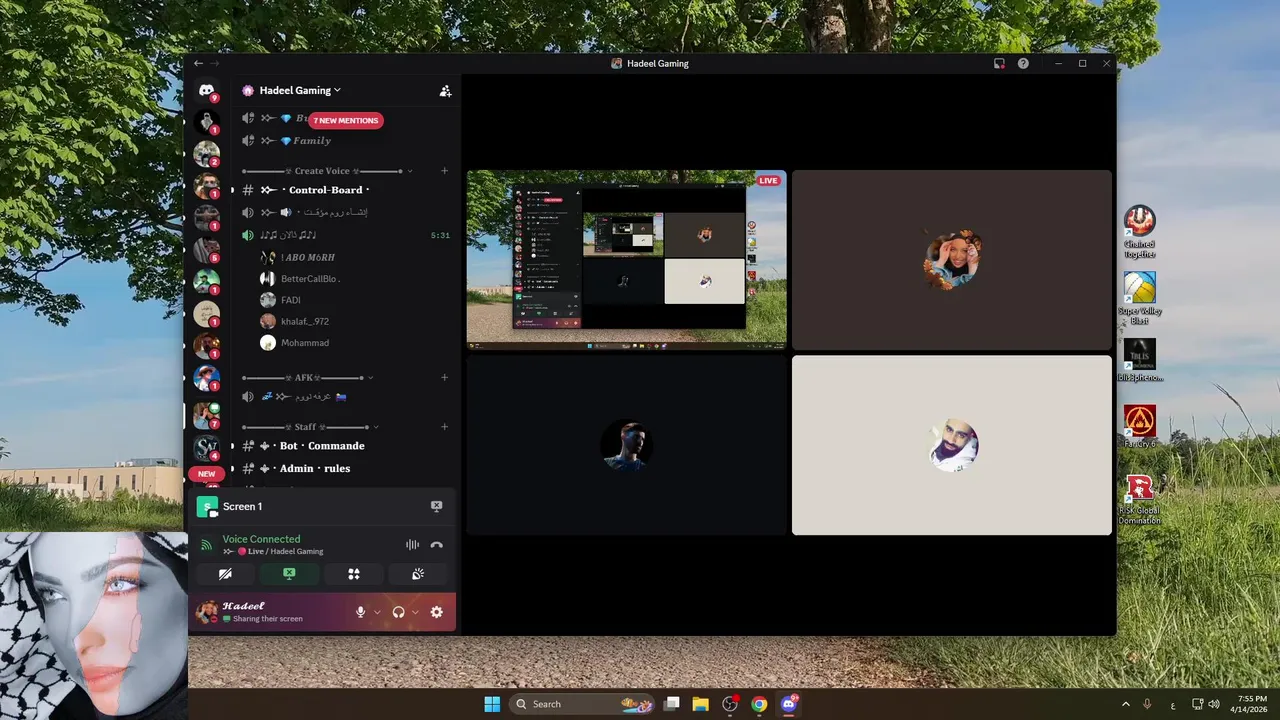Show hidden system tray icons
This screenshot has width=1280, height=720.
pos(1125,704)
